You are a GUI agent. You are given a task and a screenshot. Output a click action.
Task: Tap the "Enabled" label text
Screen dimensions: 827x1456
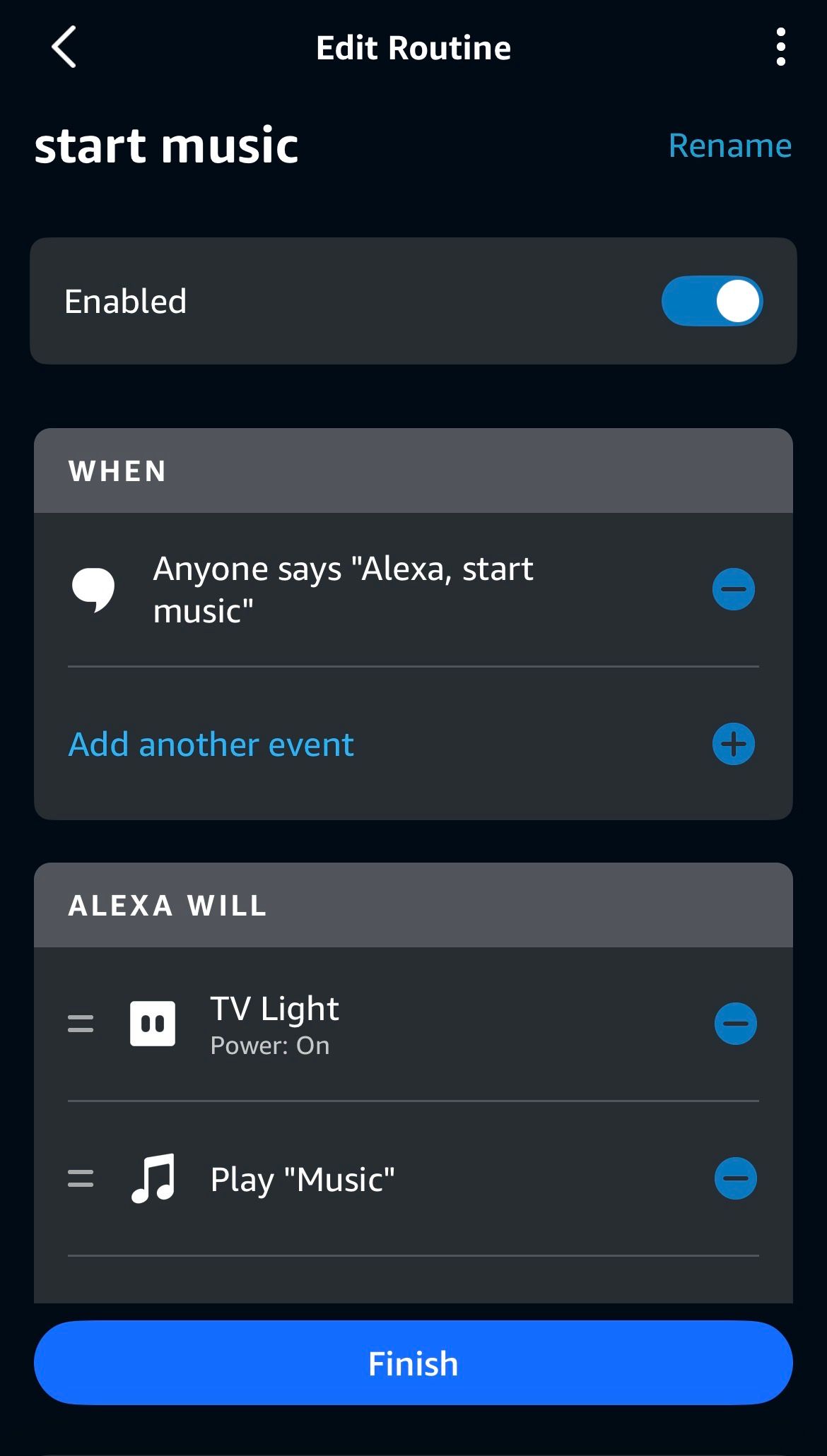pos(126,302)
